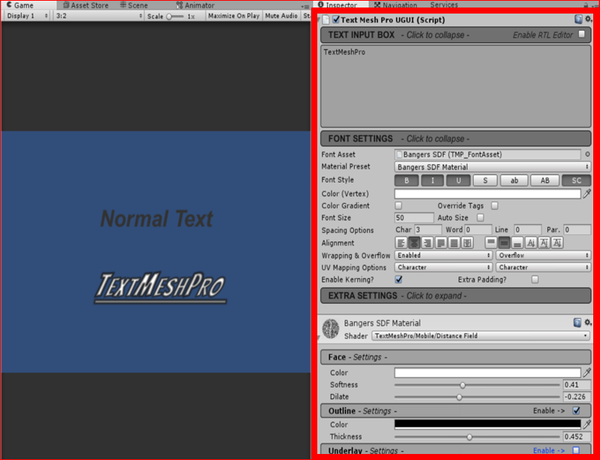Collapse TEXT INPUT BOX section header
The height and width of the screenshot is (460, 600).
(455, 35)
